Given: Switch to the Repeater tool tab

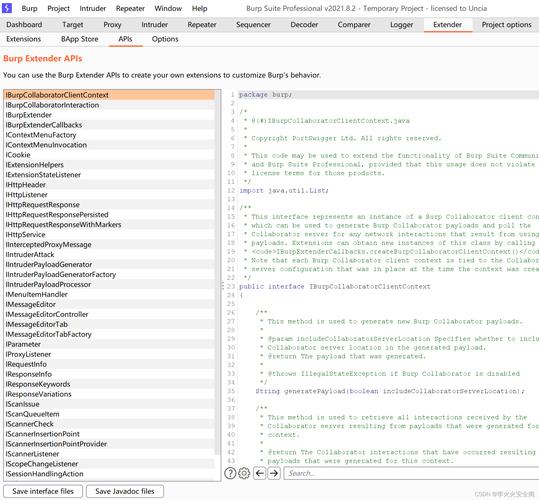Looking at the screenshot, I should click(202, 25).
